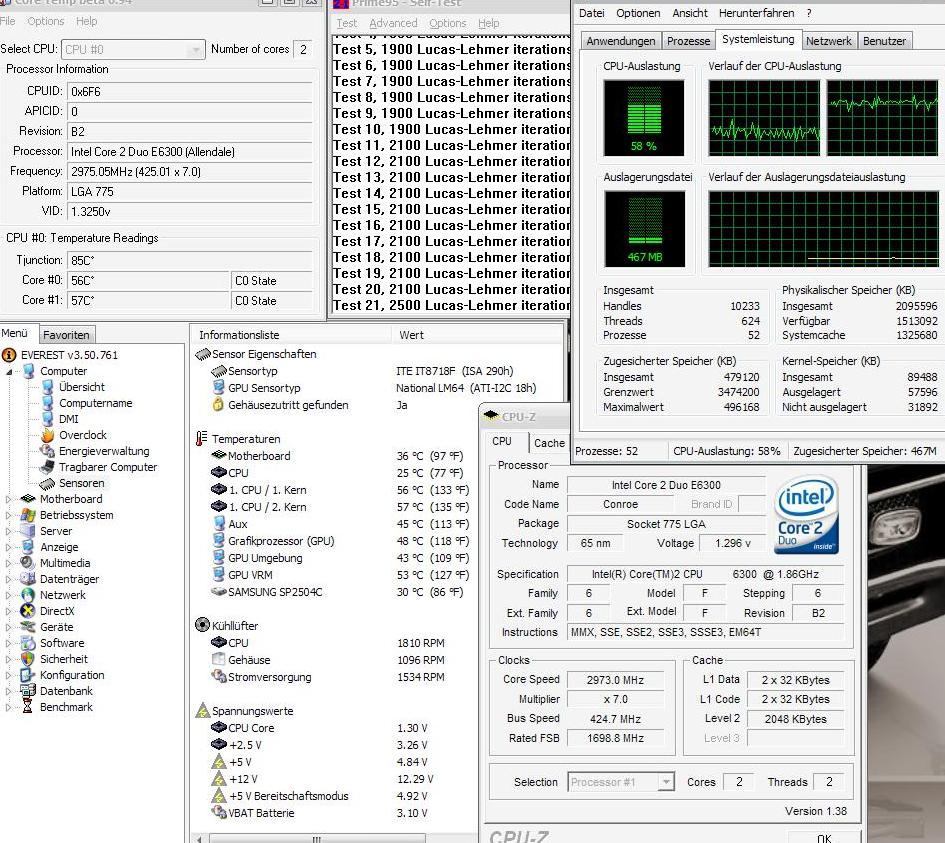The height and width of the screenshot is (843, 945).
Task: Open the Herunterfahren menu
Action: pos(756,13)
